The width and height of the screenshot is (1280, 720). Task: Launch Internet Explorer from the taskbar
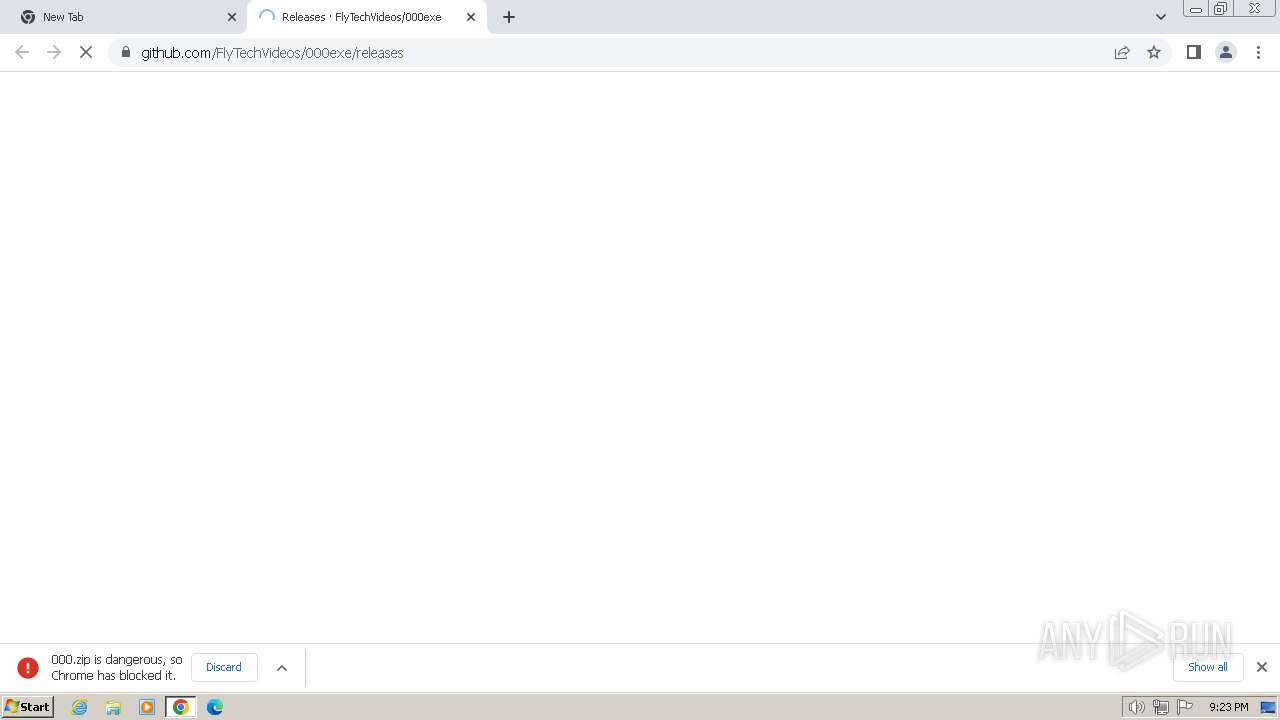tap(80, 707)
